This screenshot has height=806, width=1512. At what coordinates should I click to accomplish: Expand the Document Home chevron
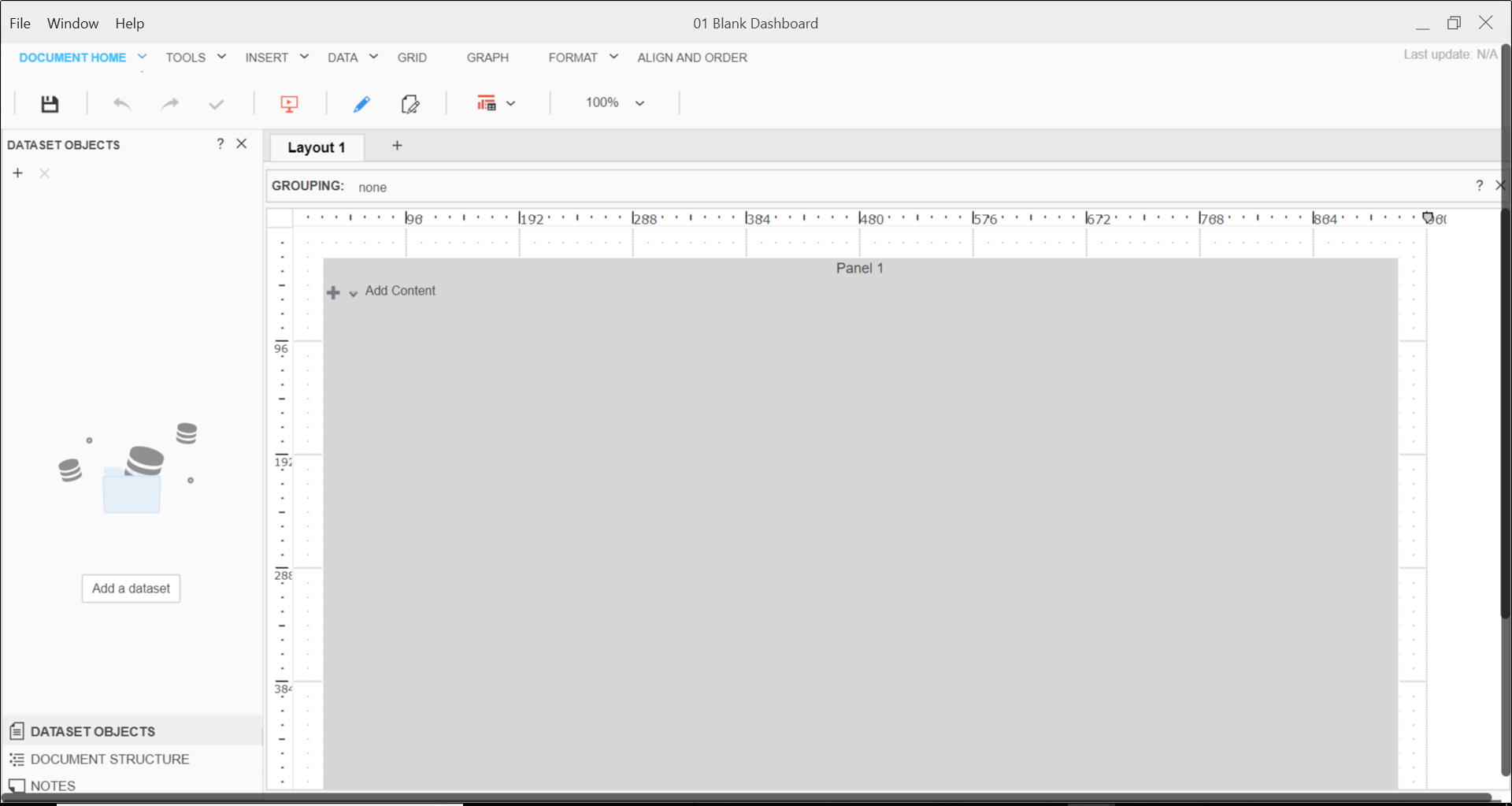(x=143, y=57)
